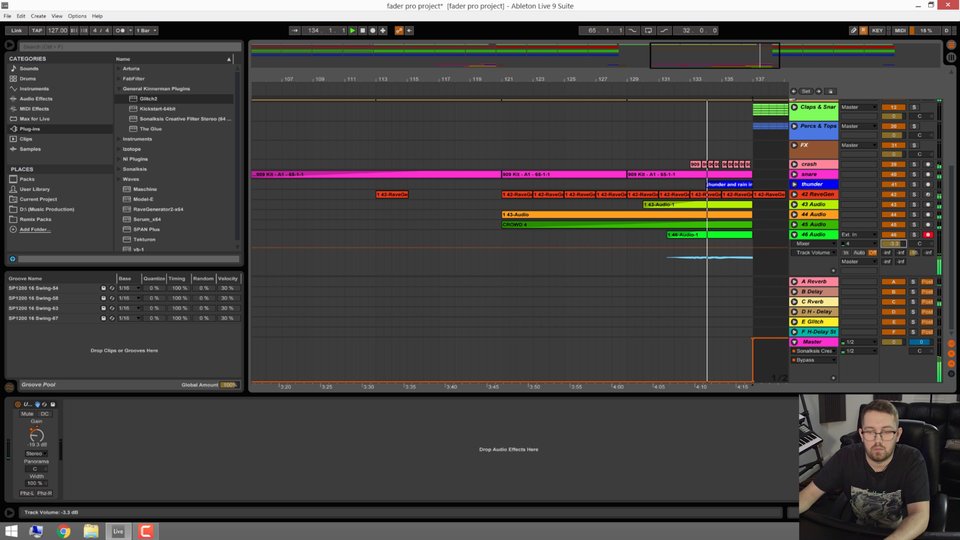Toggle the Loop switch in control bar
Screen dimensions: 960x540
[x=648, y=30]
